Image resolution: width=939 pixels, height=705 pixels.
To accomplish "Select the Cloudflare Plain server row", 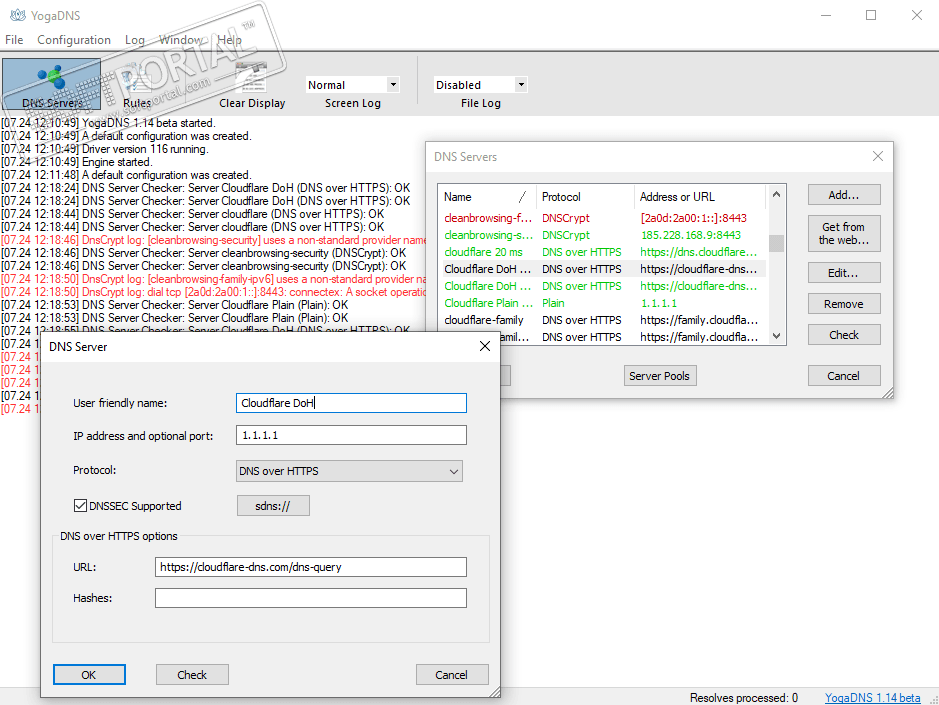I will (602, 303).
